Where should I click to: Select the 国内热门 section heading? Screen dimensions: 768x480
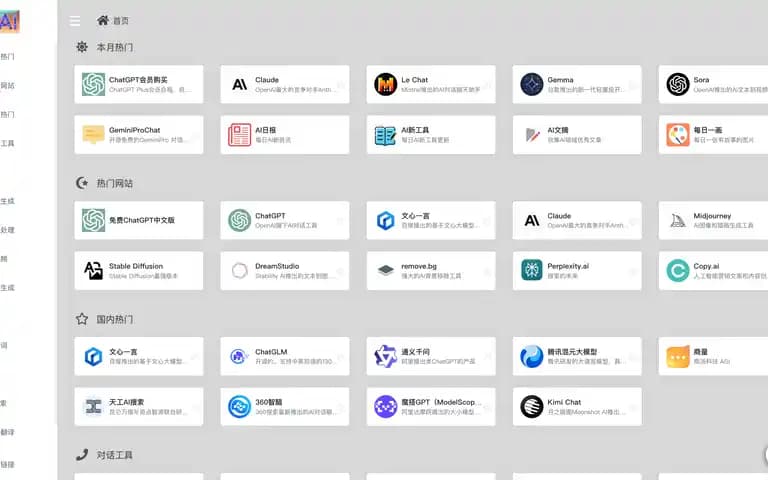tap(115, 319)
